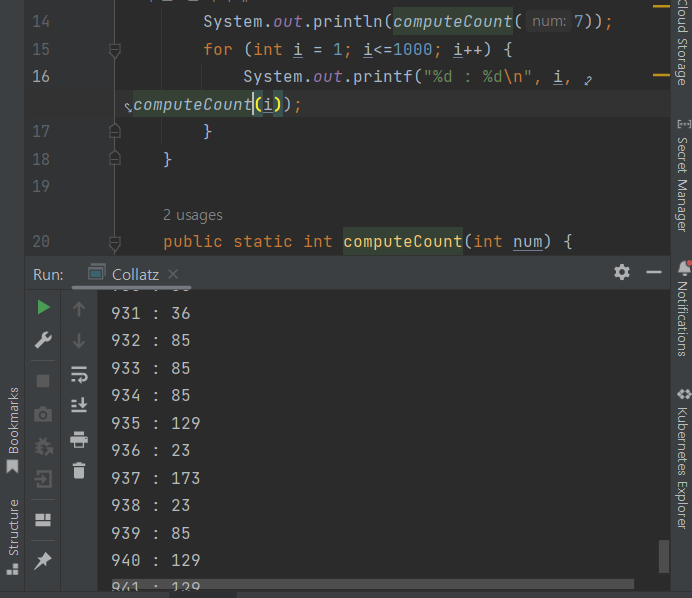Click output line '937 : 173'
Viewport: 692px width, 598px height.
pyautogui.click(x=156, y=478)
